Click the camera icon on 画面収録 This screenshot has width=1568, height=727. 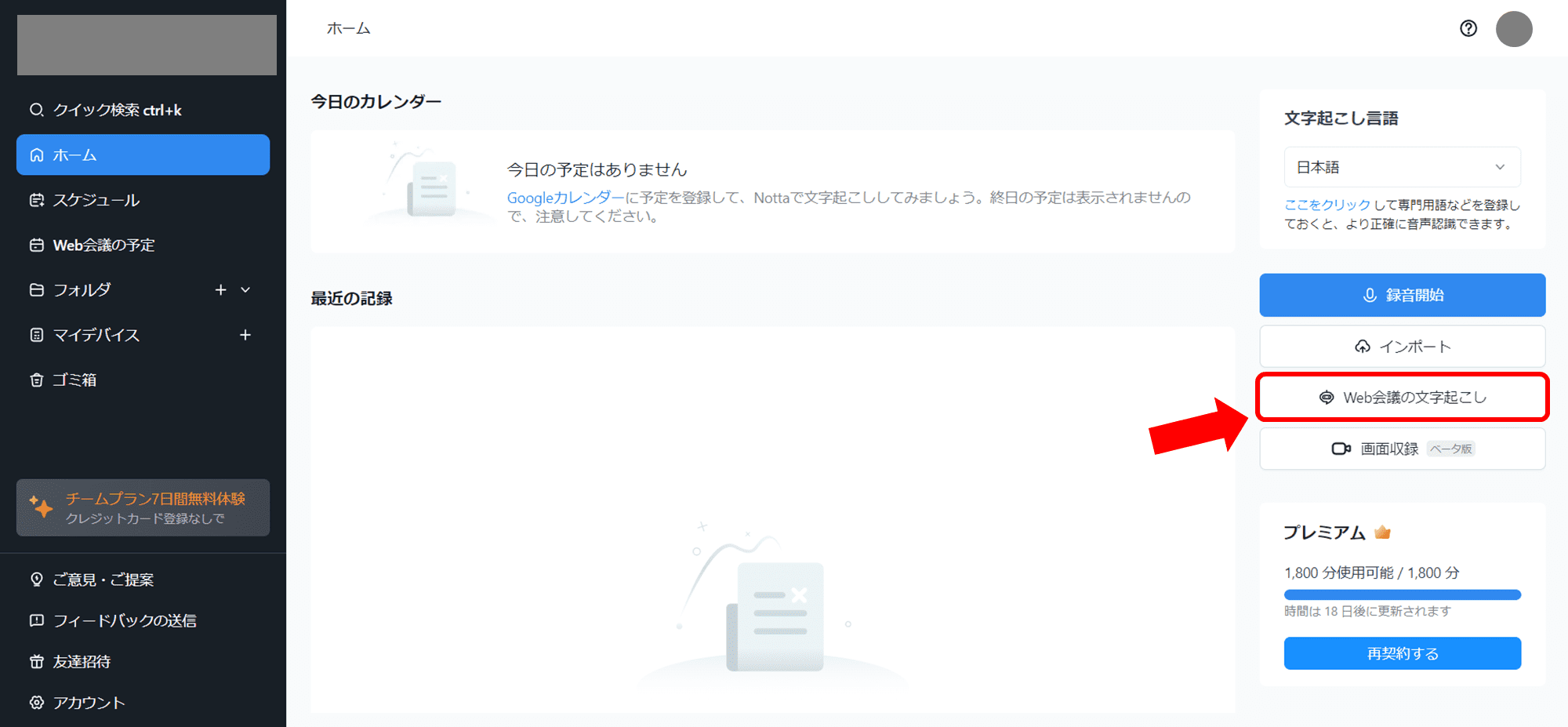tap(1341, 449)
